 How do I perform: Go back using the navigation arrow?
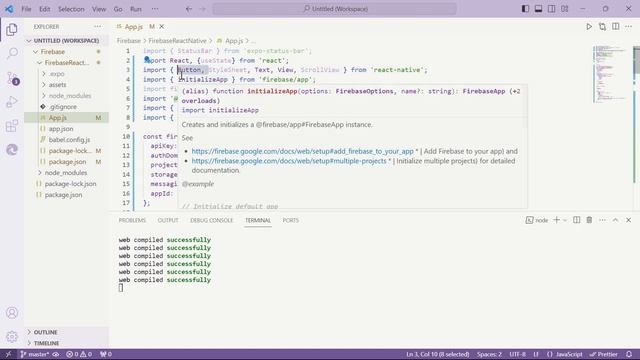[189, 9]
